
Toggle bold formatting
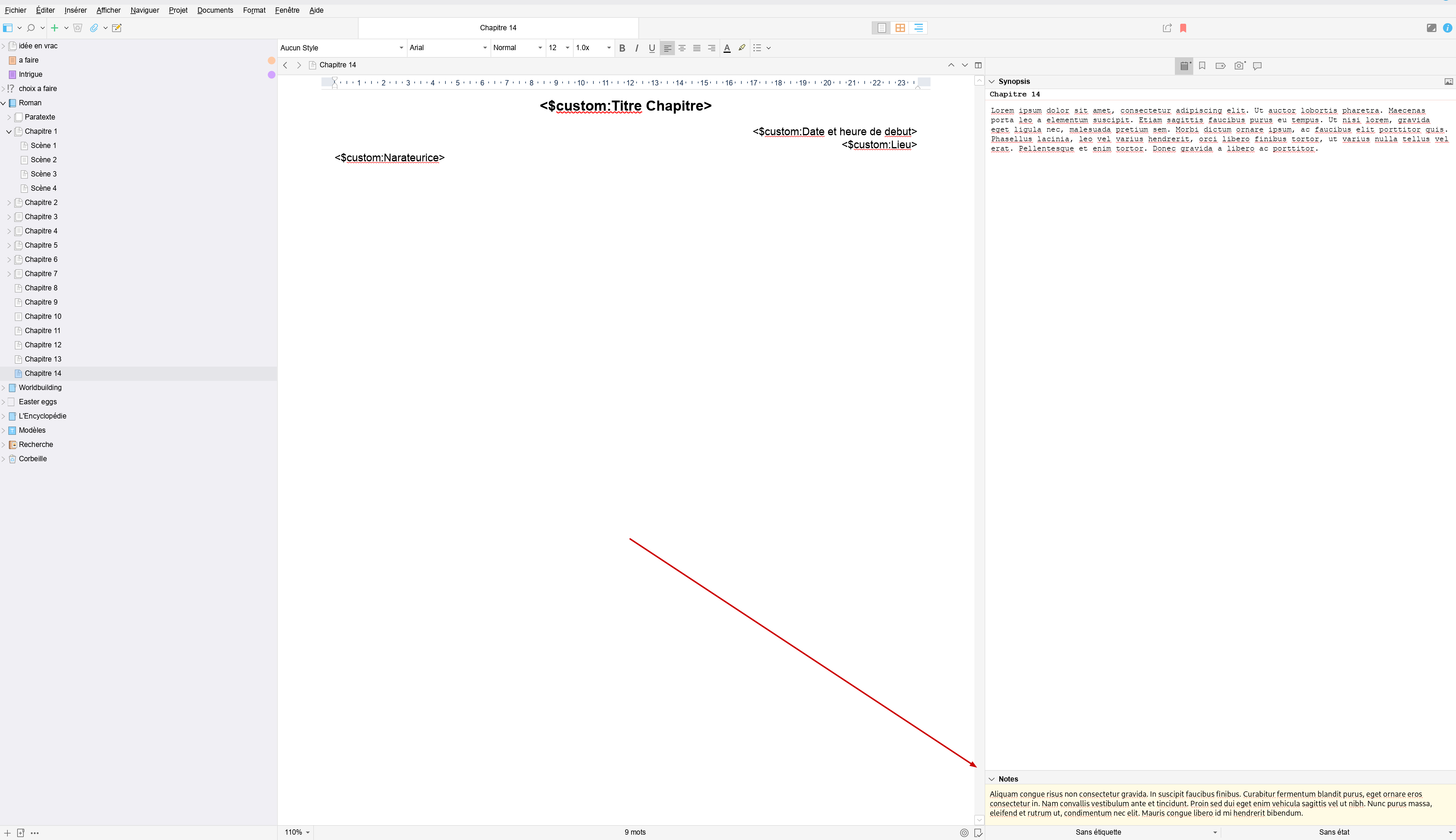pyautogui.click(x=622, y=48)
